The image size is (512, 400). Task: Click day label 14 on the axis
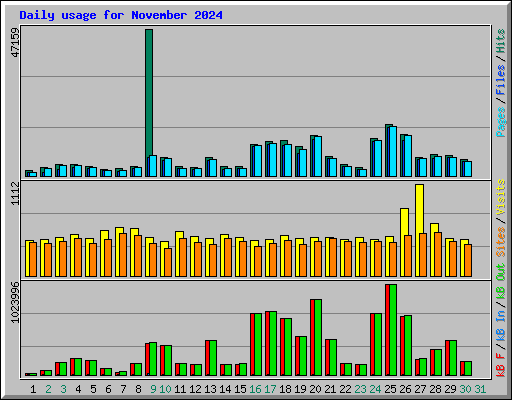(x=225, y=389)
